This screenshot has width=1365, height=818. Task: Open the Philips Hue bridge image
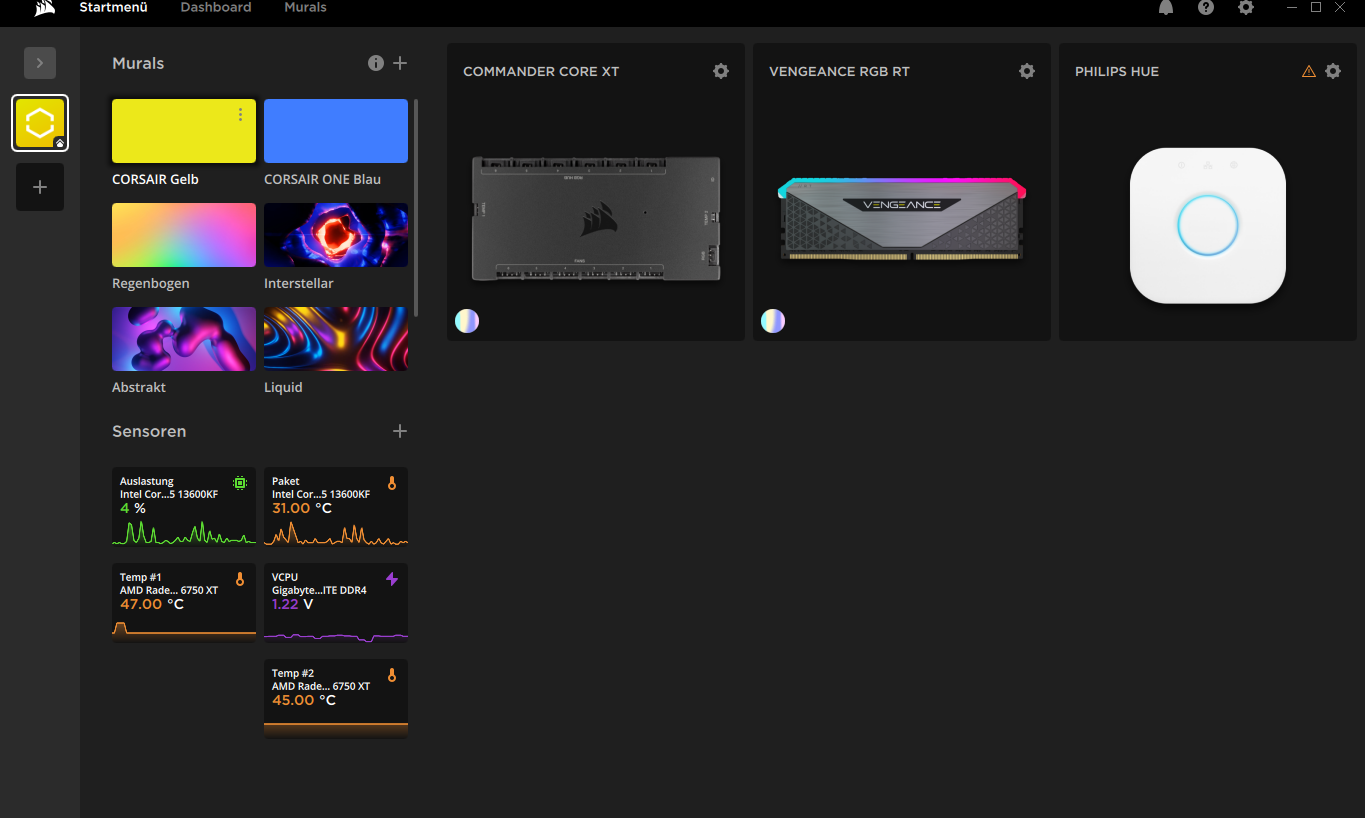click(x=1208, y=226)
